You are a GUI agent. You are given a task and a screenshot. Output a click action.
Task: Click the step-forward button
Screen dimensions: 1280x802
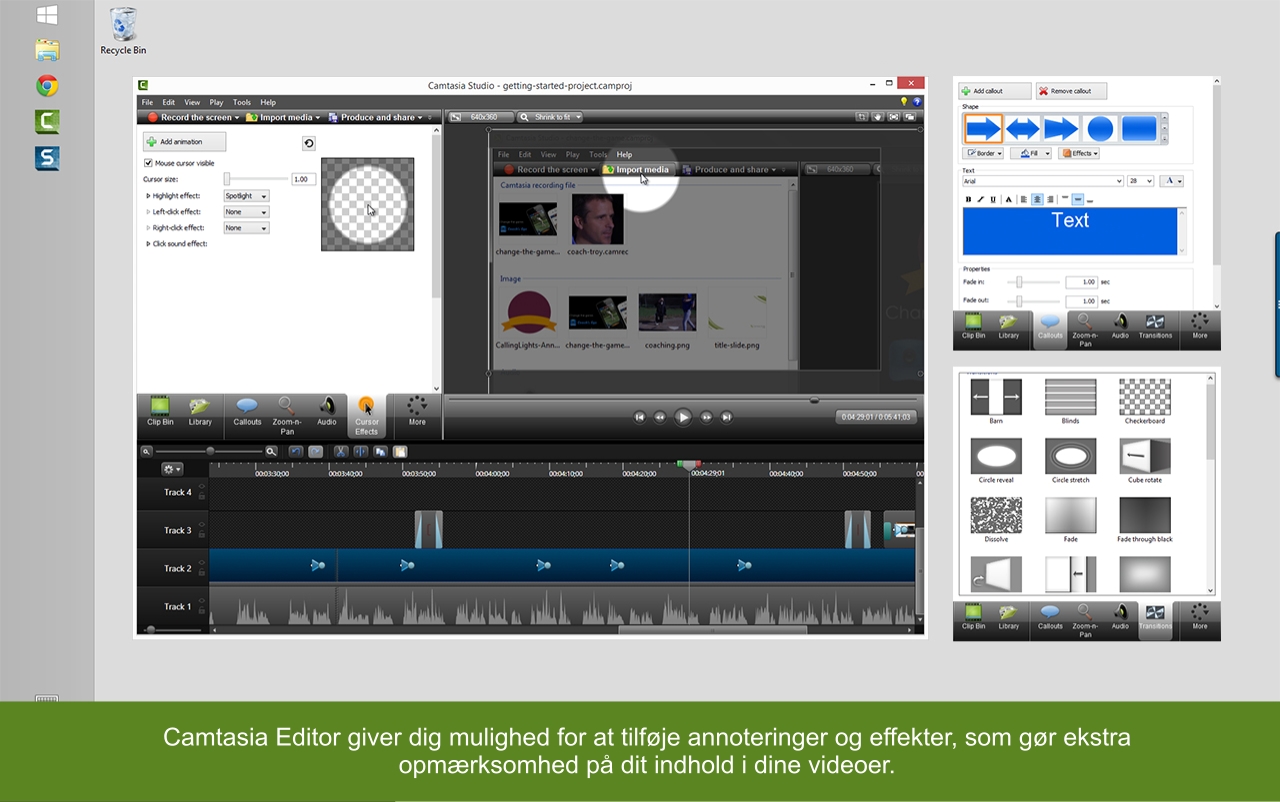pyautogui.click(x=707, y=417)
